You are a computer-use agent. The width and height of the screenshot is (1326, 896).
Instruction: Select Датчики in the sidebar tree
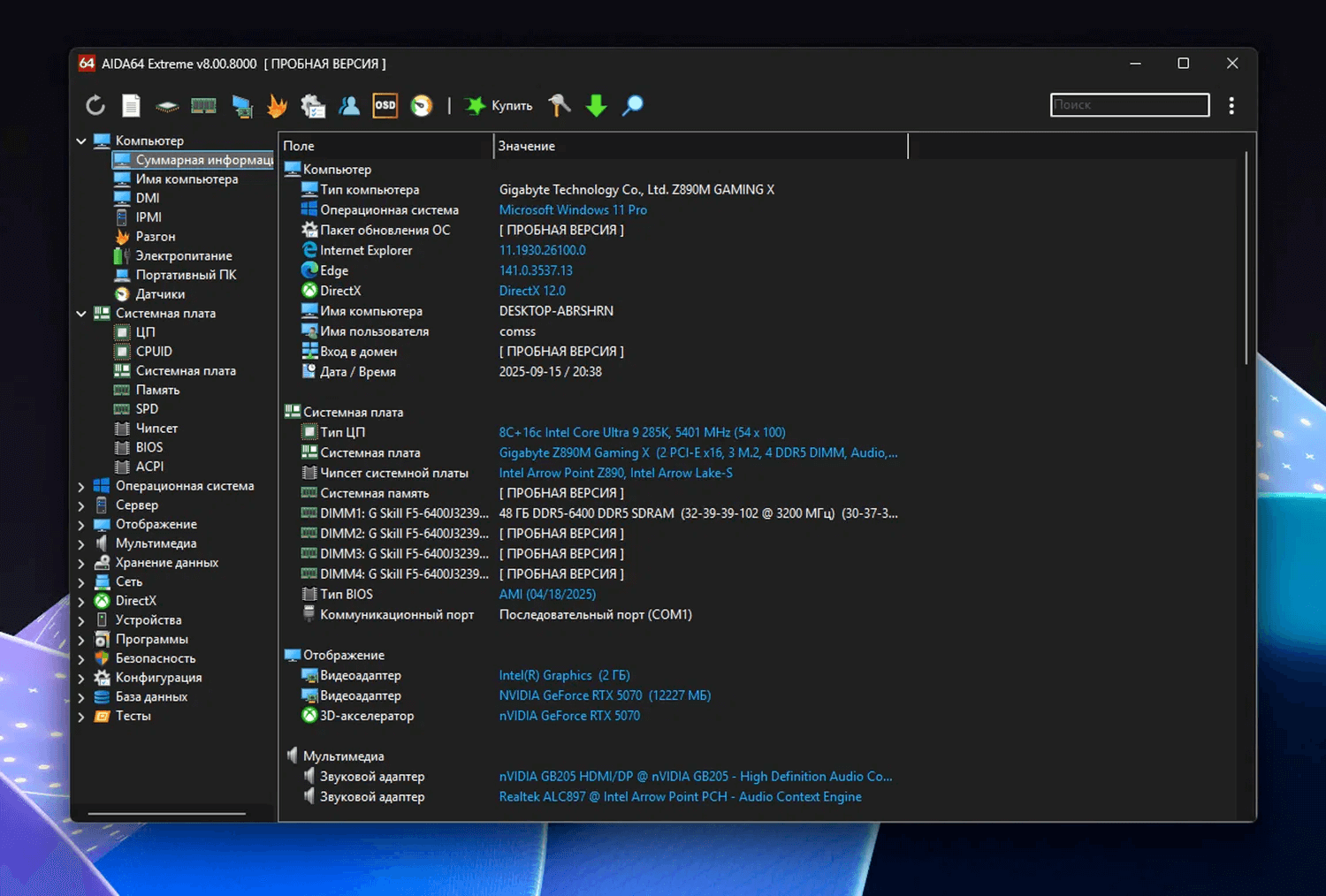[x=160, y=294]
